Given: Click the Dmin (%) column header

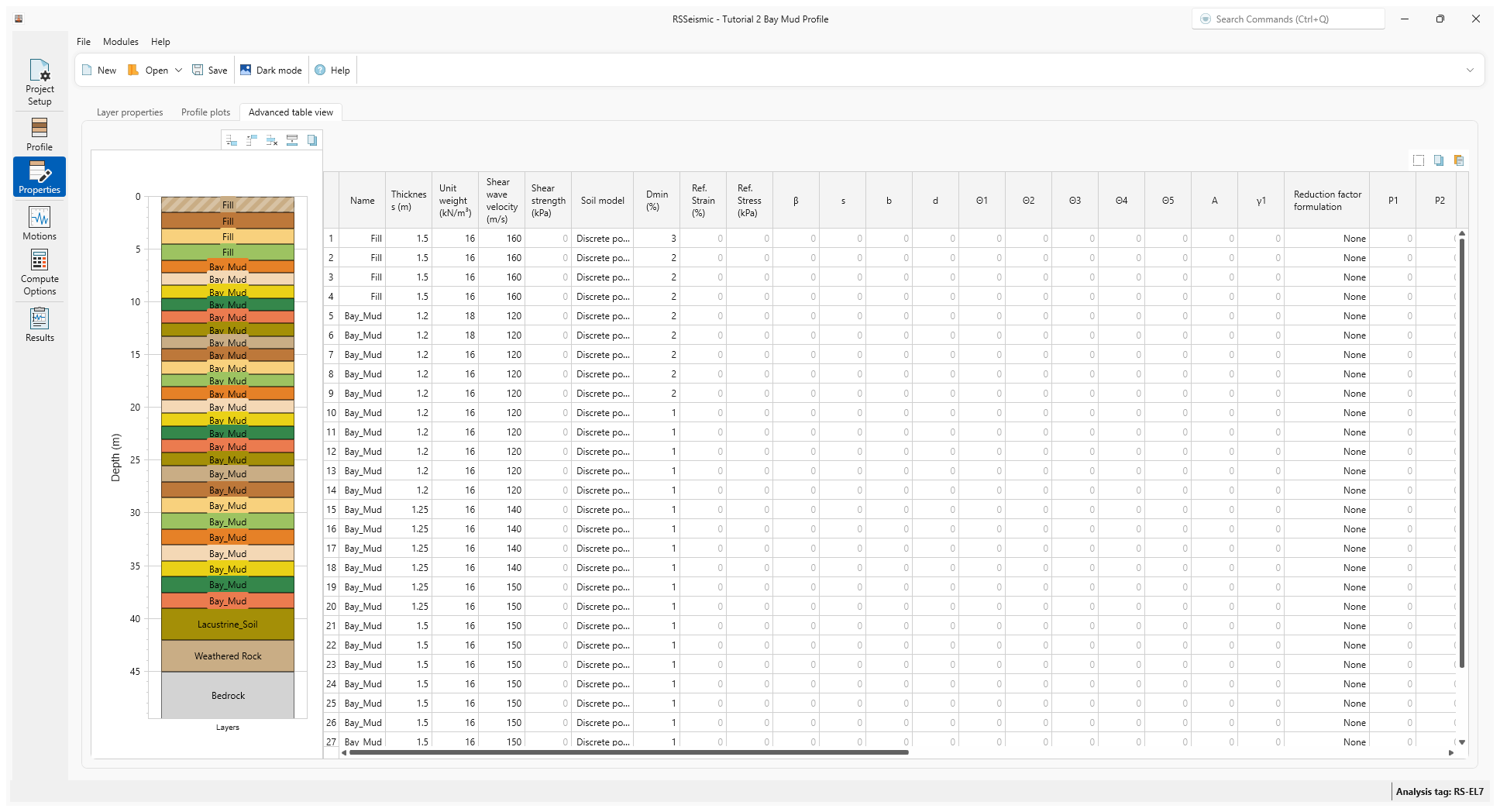Looking at the screenshot, I should [x=657, y=201].
